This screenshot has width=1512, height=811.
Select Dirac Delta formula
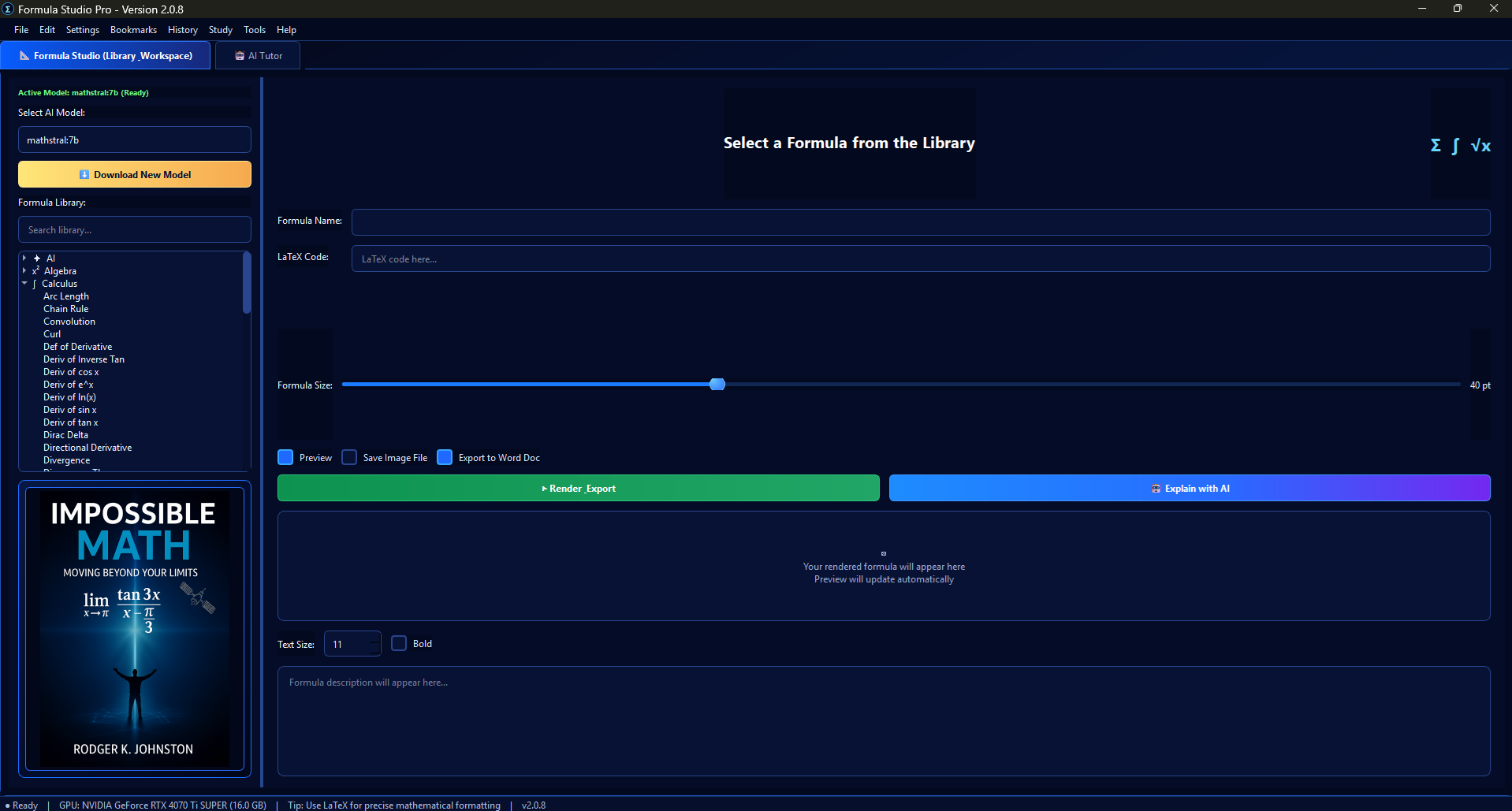click(66, 435)
